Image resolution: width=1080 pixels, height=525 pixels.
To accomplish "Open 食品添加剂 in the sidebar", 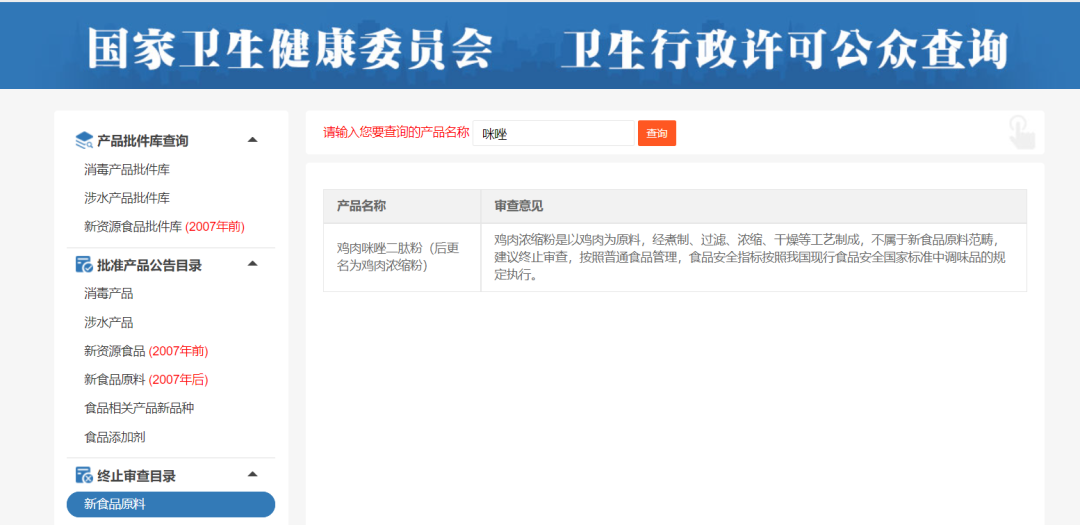I will [114, 437].
